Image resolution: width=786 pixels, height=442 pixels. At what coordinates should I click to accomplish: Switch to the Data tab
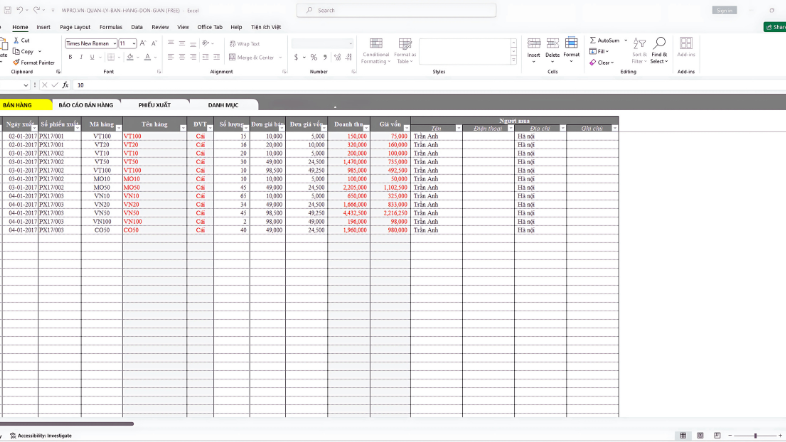(137, 27)
